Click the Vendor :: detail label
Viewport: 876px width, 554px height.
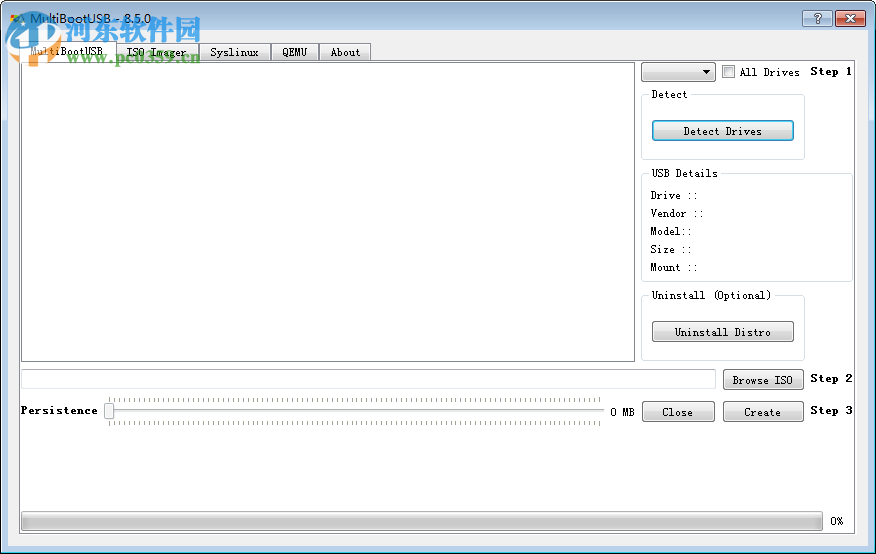click(677, 213)
